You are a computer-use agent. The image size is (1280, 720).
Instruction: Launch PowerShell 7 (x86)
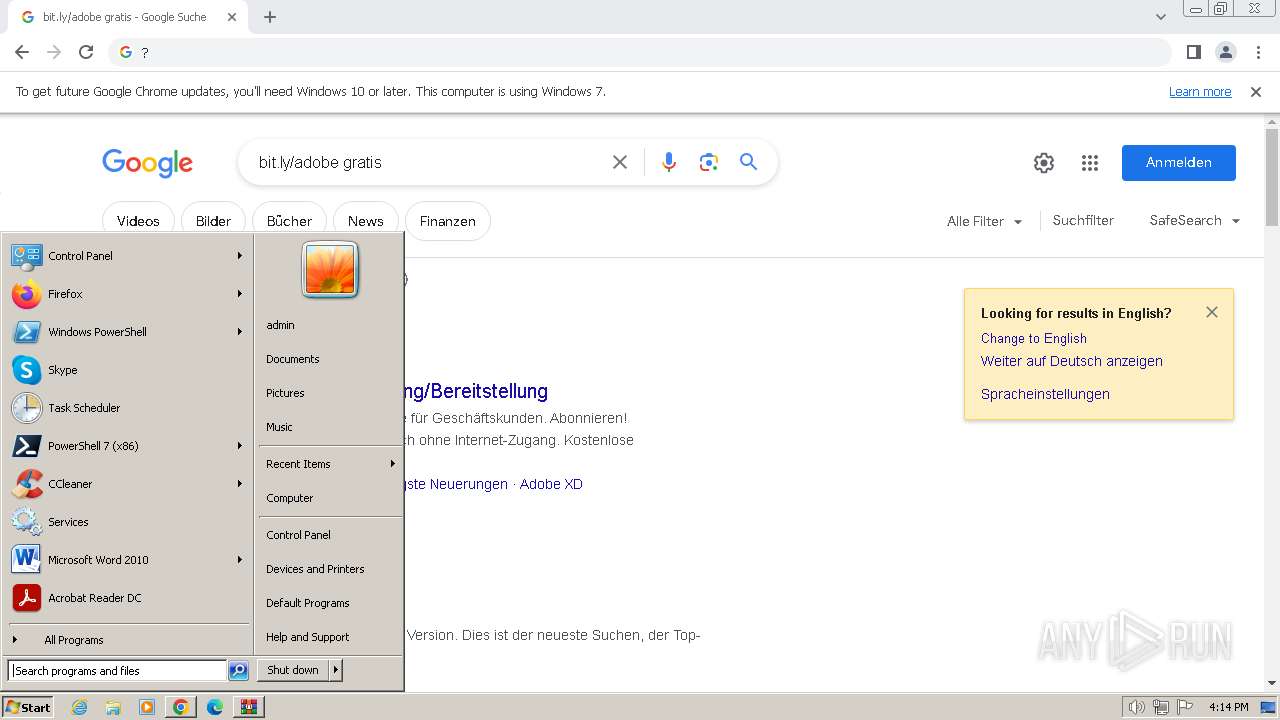127,446
